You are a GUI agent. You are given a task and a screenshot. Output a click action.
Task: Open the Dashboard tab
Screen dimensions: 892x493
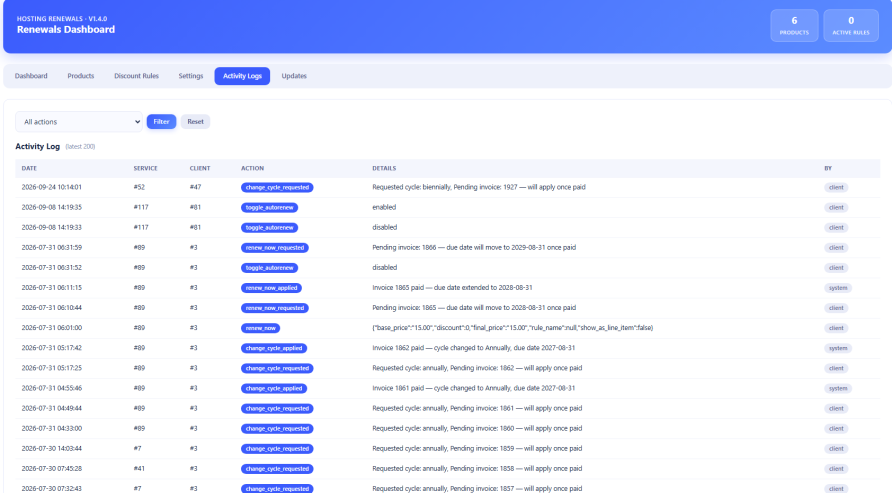point(31,76)
